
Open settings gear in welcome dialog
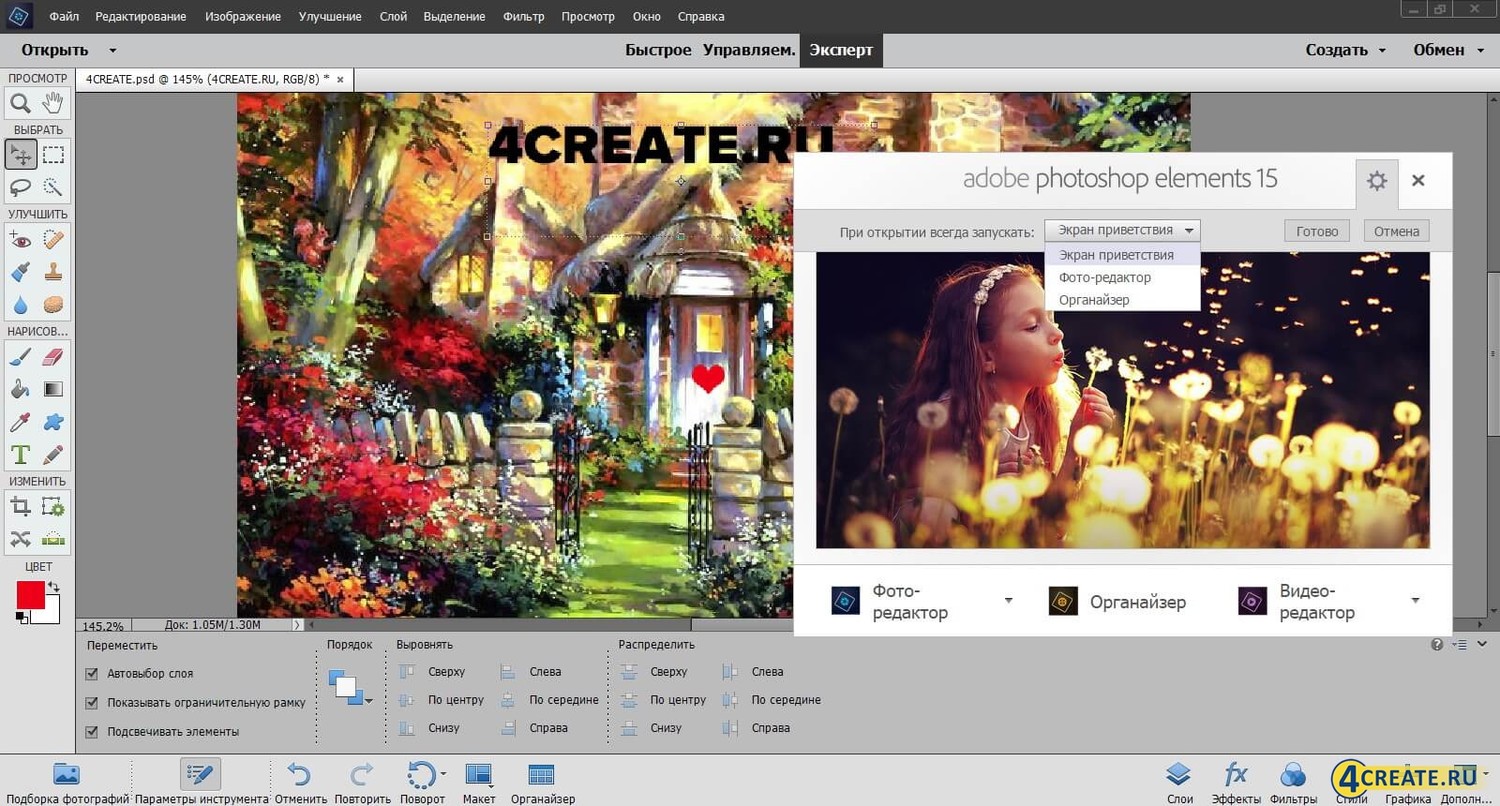(x=1377, y=181)
